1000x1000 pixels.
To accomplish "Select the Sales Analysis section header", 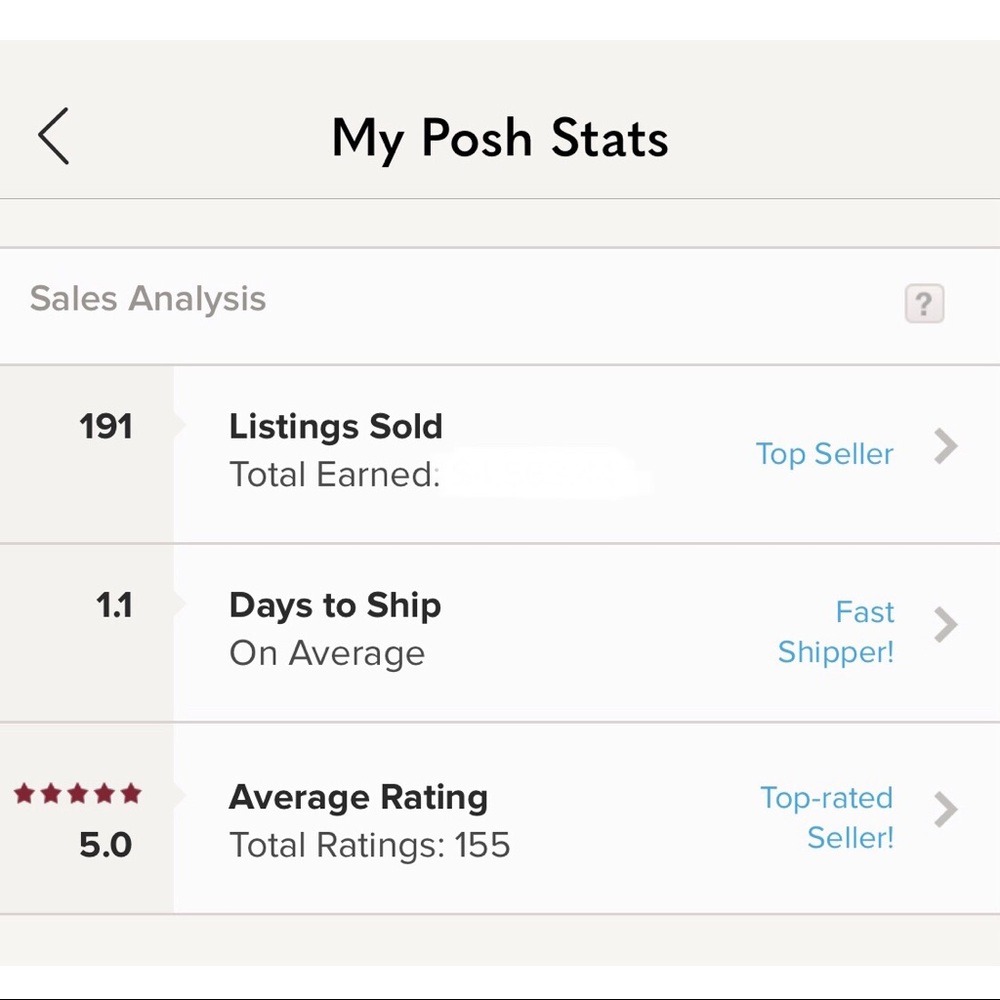I will point(147,297).
